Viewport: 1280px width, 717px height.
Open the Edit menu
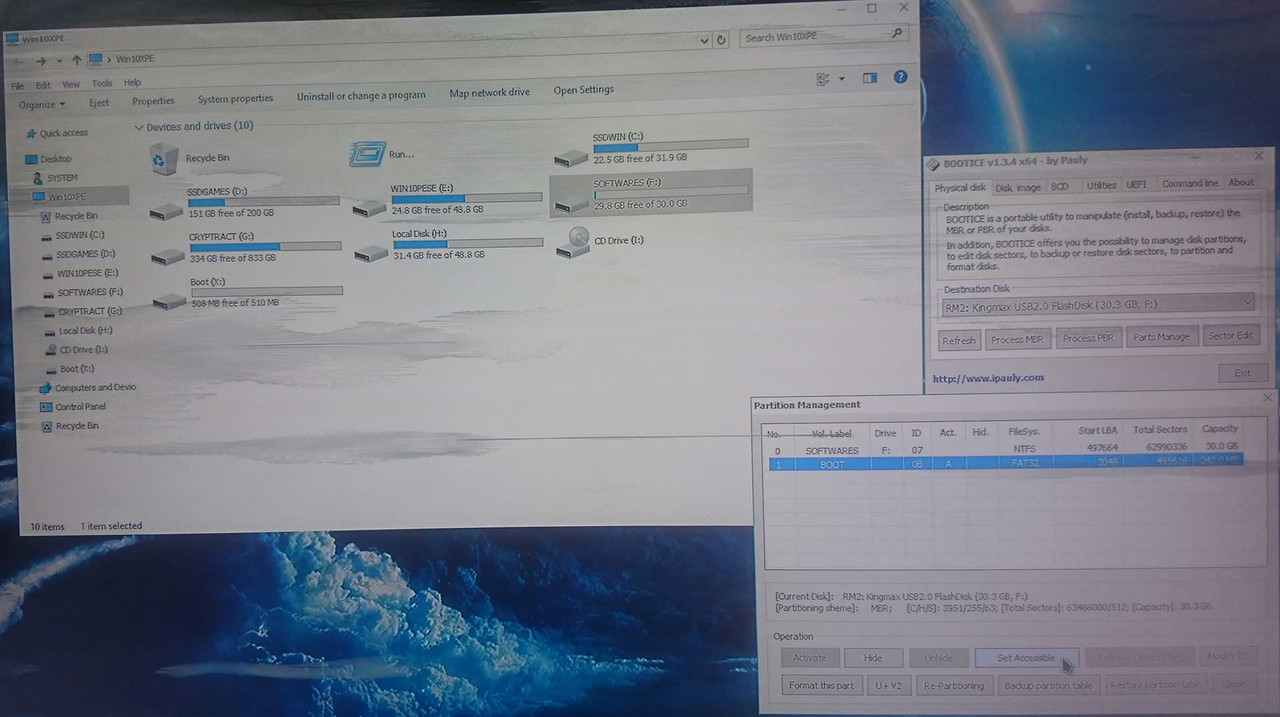click(43, 85)
